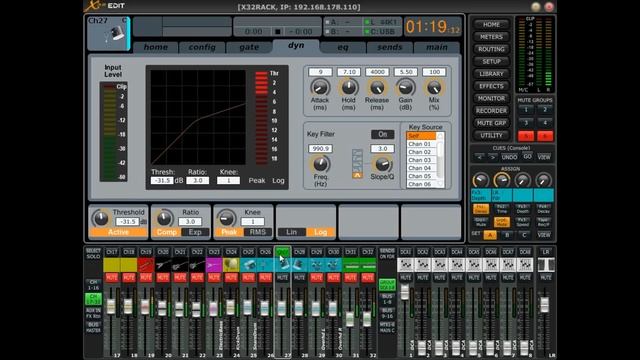Image resolution: width=640 pixels, height=360 pixels.
Task: Select Lin response mode
Action: [x=291, y=232]
